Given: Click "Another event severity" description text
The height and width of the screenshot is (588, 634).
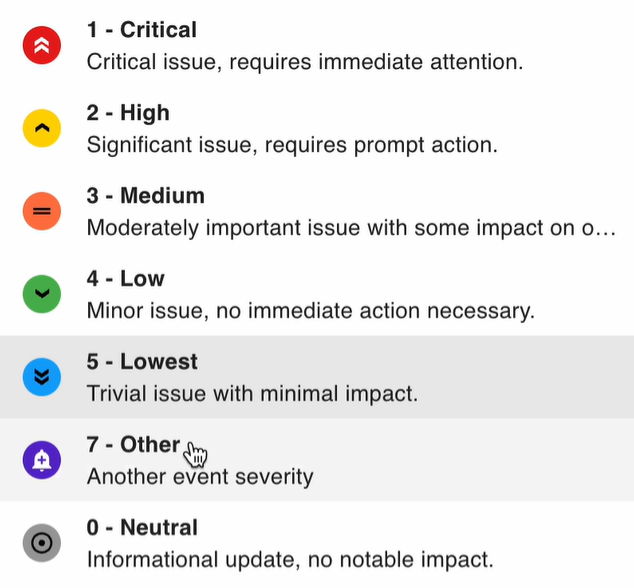Looking at the screenshot, I should coord(200,477).
